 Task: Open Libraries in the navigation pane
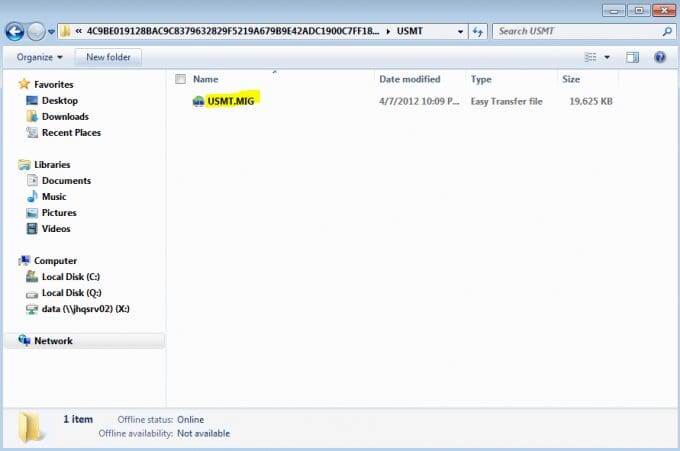tap(52, 165)
